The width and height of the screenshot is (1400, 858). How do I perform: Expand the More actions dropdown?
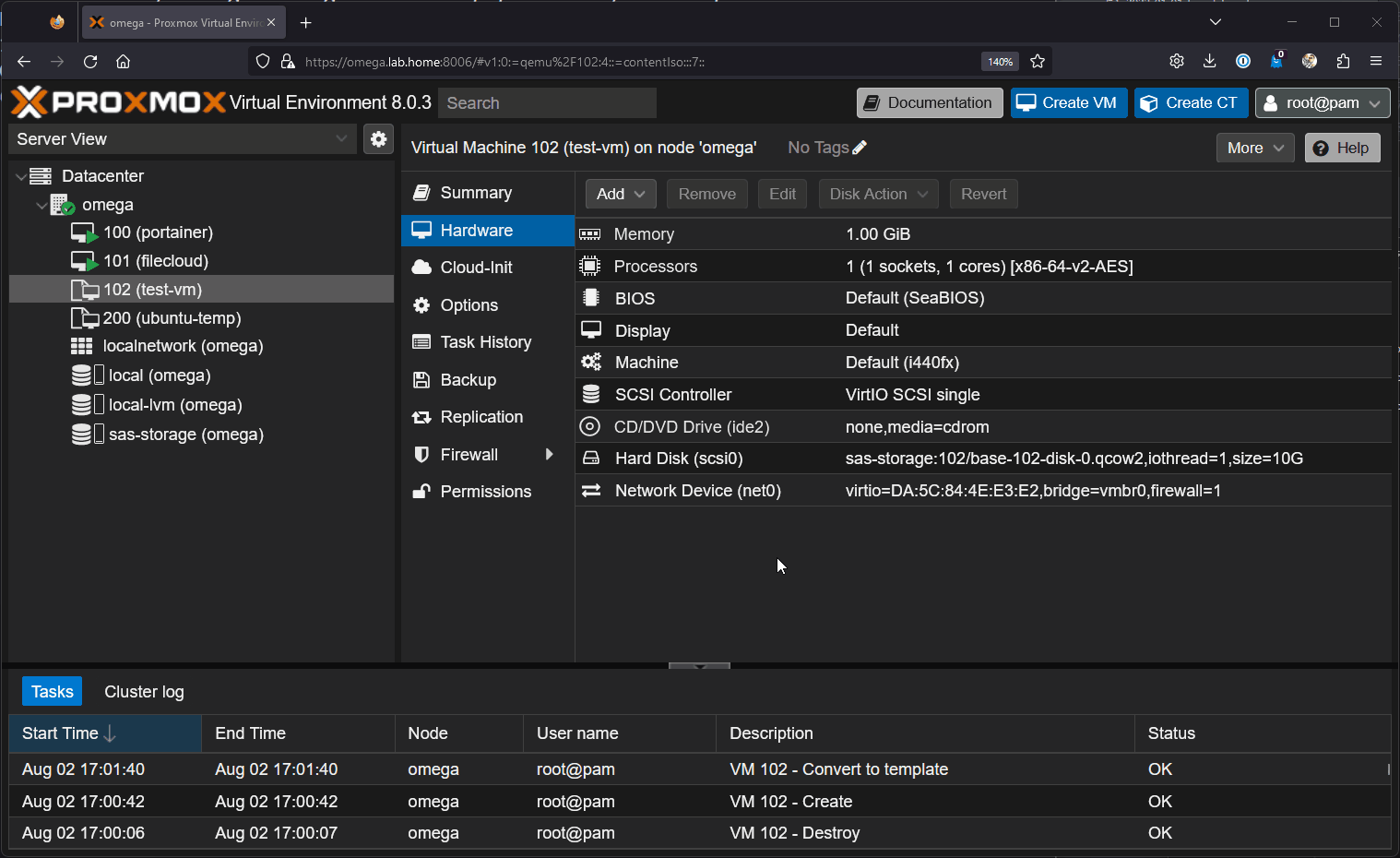1254,148
